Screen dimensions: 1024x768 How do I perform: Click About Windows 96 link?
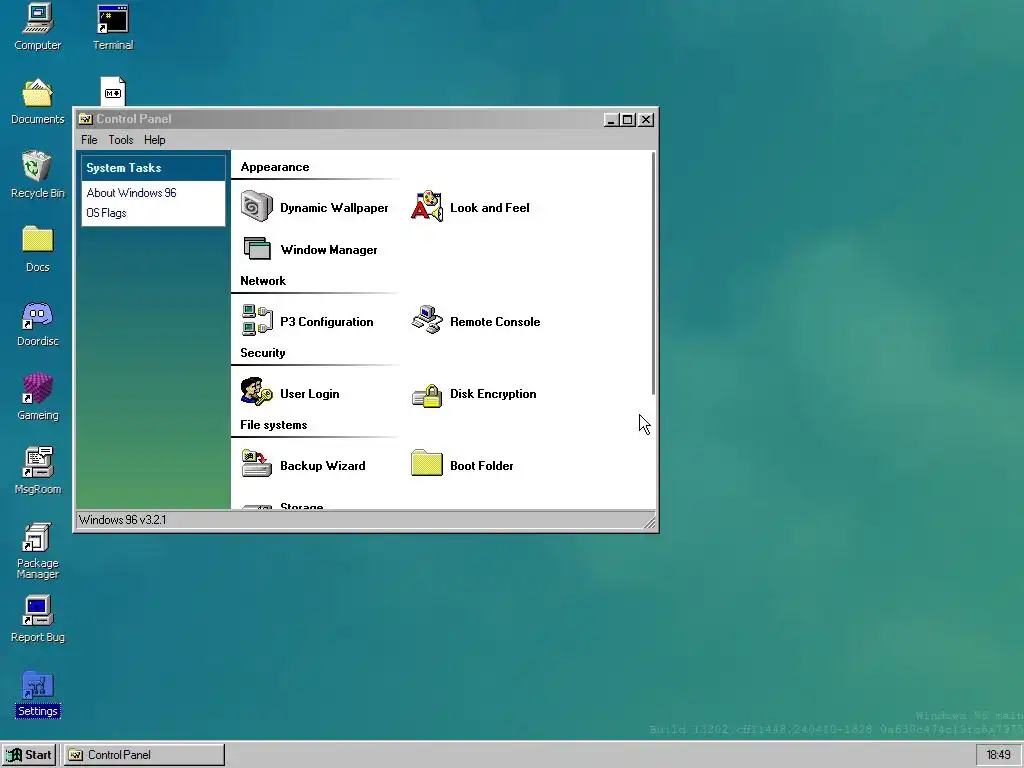click(x=131, y=193)
